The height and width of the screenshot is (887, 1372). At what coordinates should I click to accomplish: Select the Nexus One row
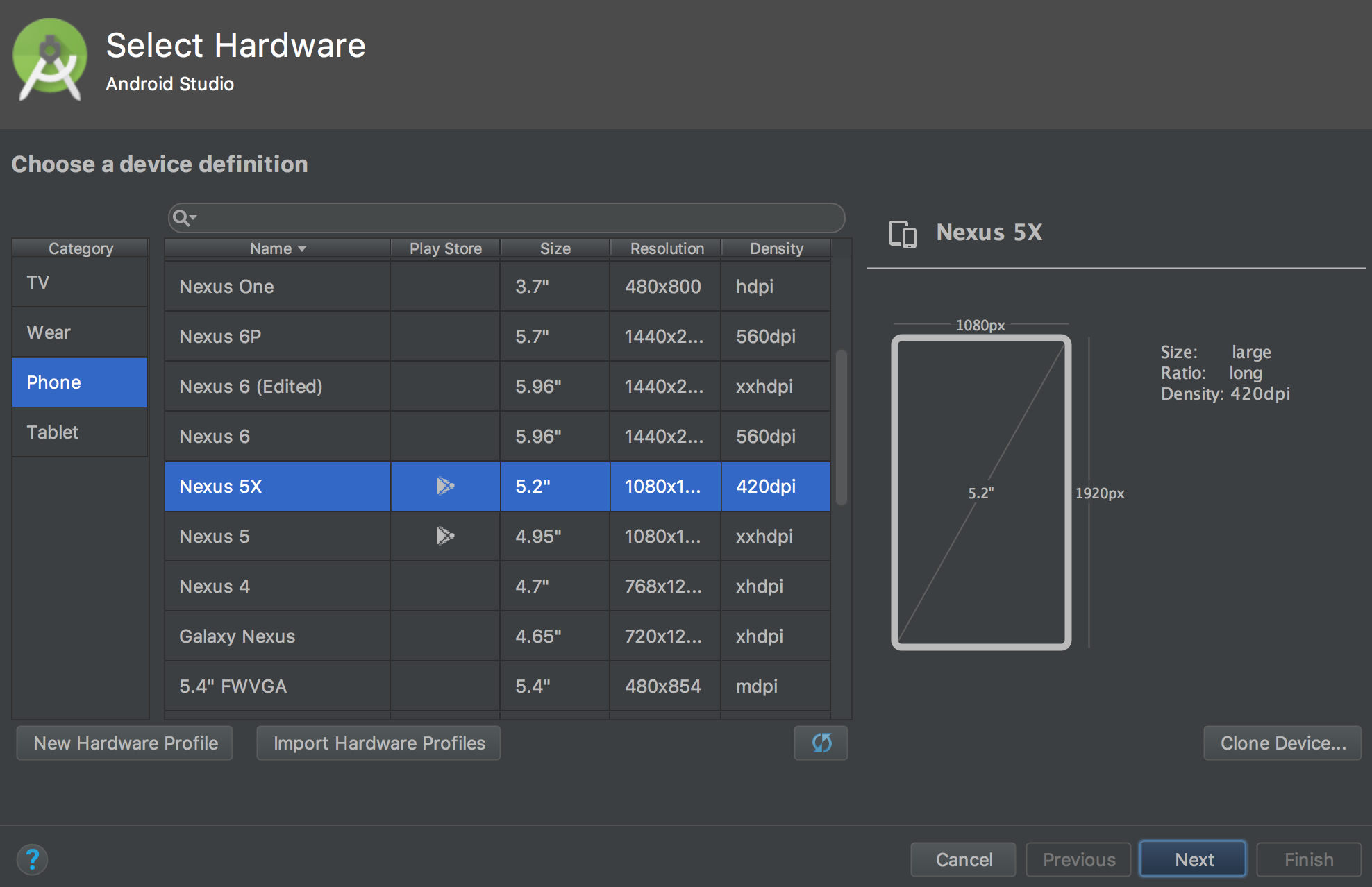[x=498, y=286]
